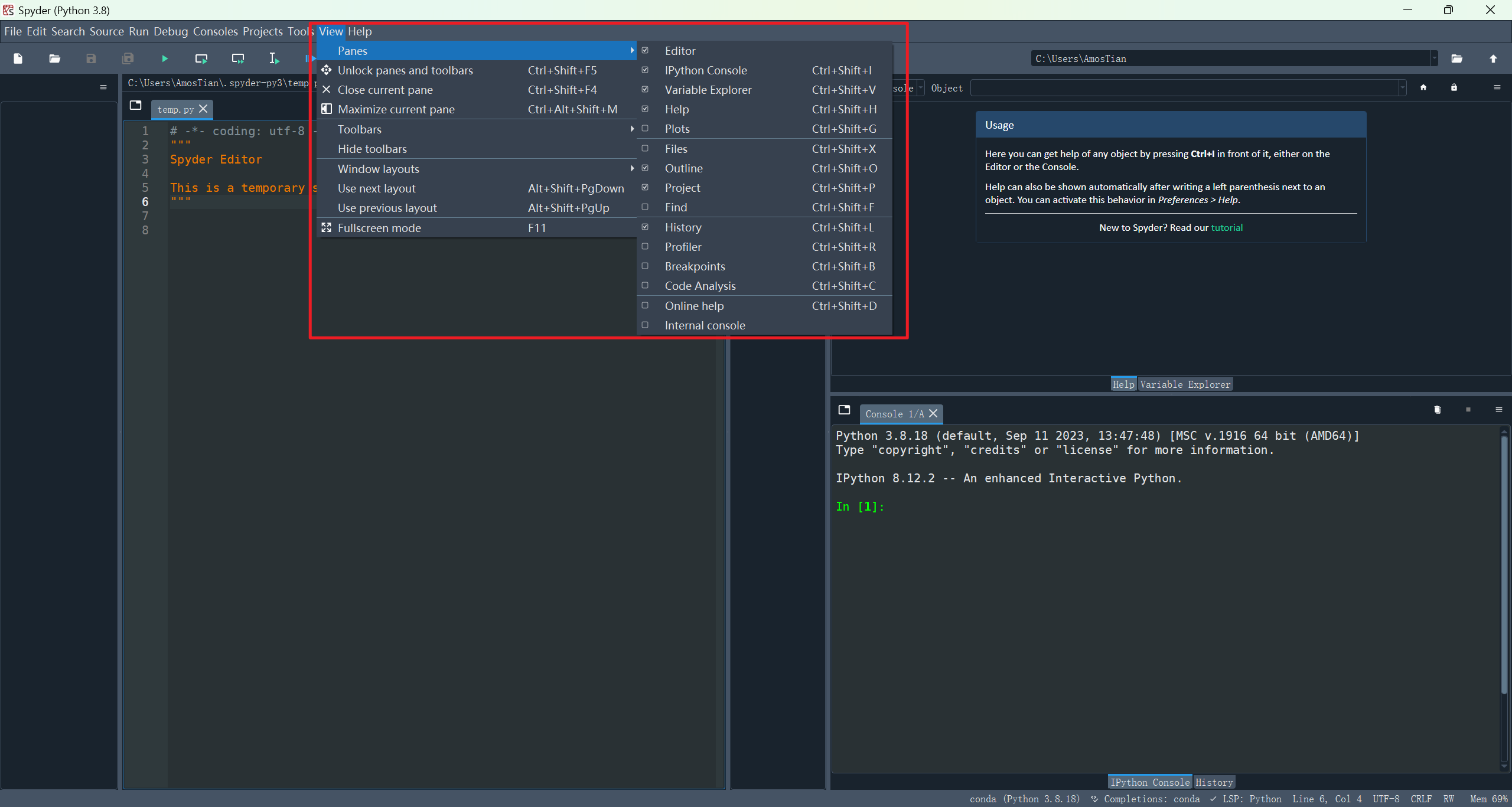Click the LSP: Python status item
The height and width of the screenshot is (807, 1512).
tap(1246, 799)
